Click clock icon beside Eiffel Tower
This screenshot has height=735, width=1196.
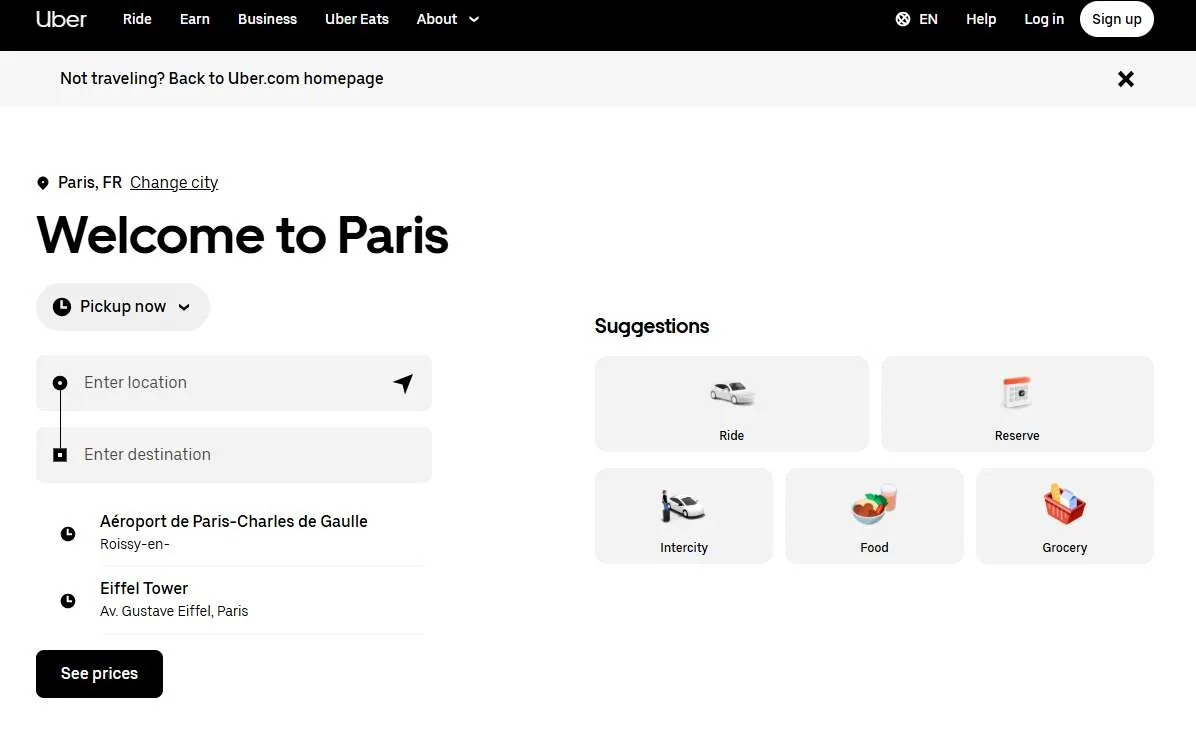click(x=68, y=601)
